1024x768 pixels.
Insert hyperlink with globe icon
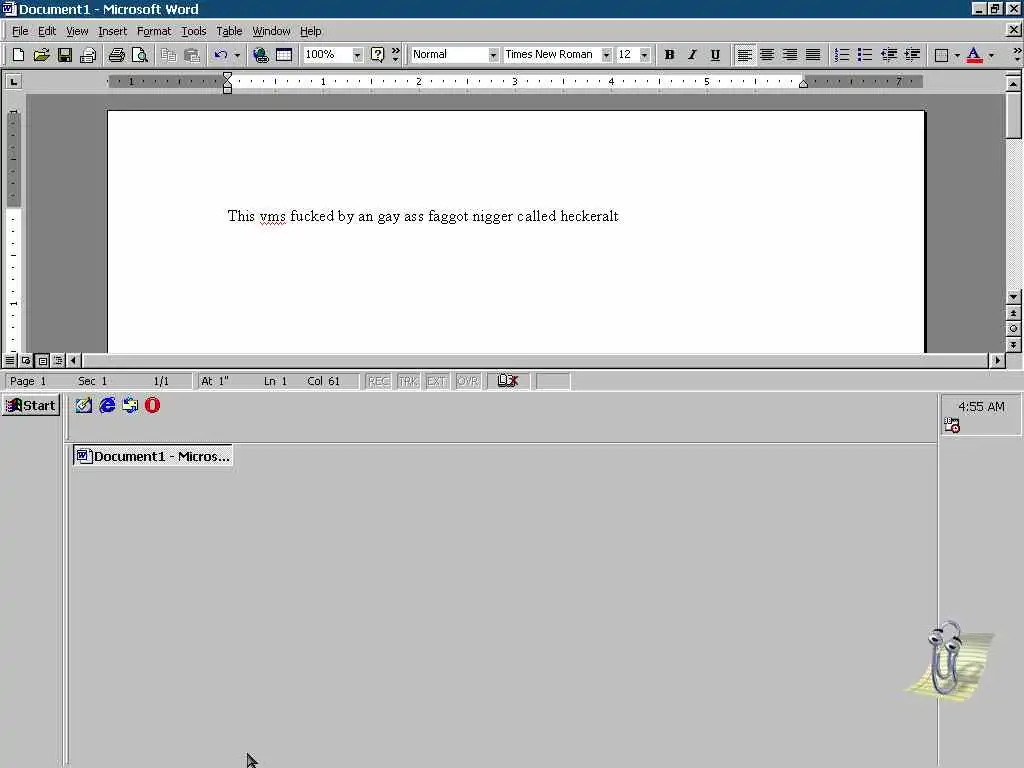(x=261, y=55)
